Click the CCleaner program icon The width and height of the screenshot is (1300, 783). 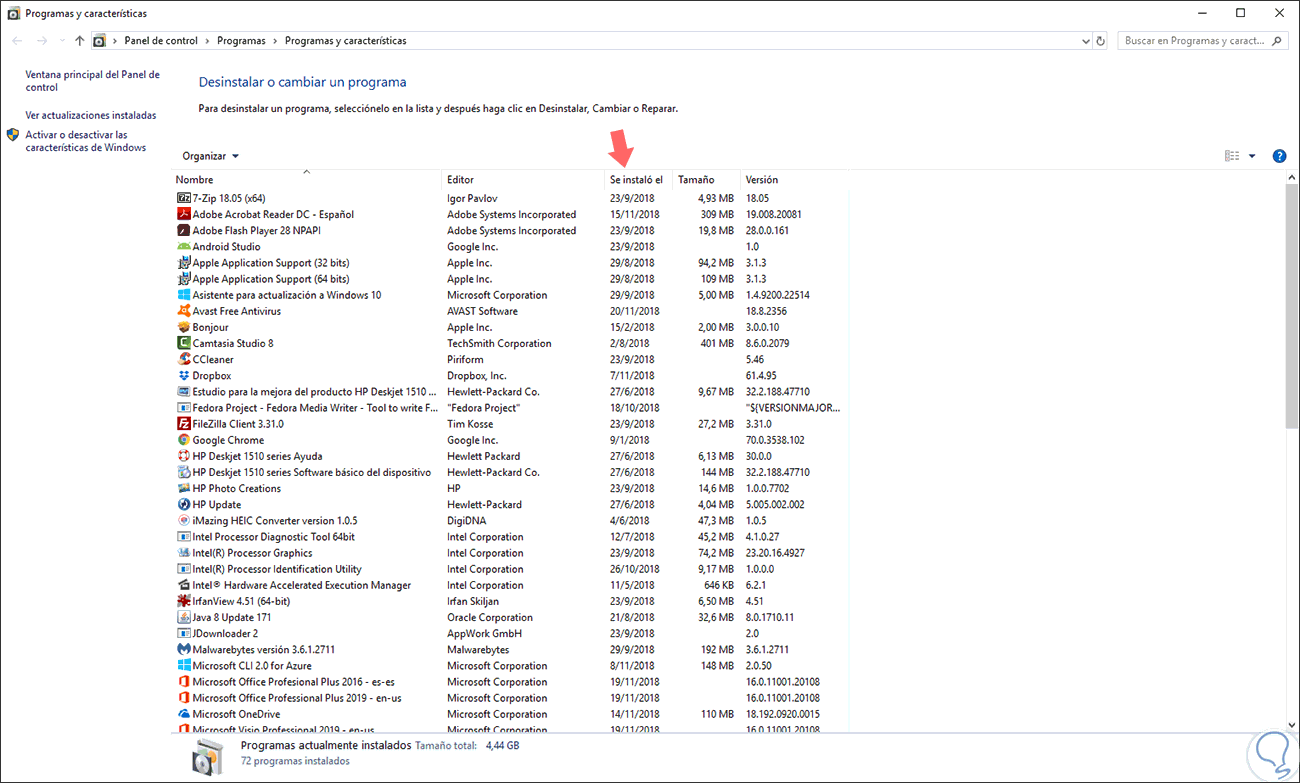pyautogui.click(x=184, y=359)
